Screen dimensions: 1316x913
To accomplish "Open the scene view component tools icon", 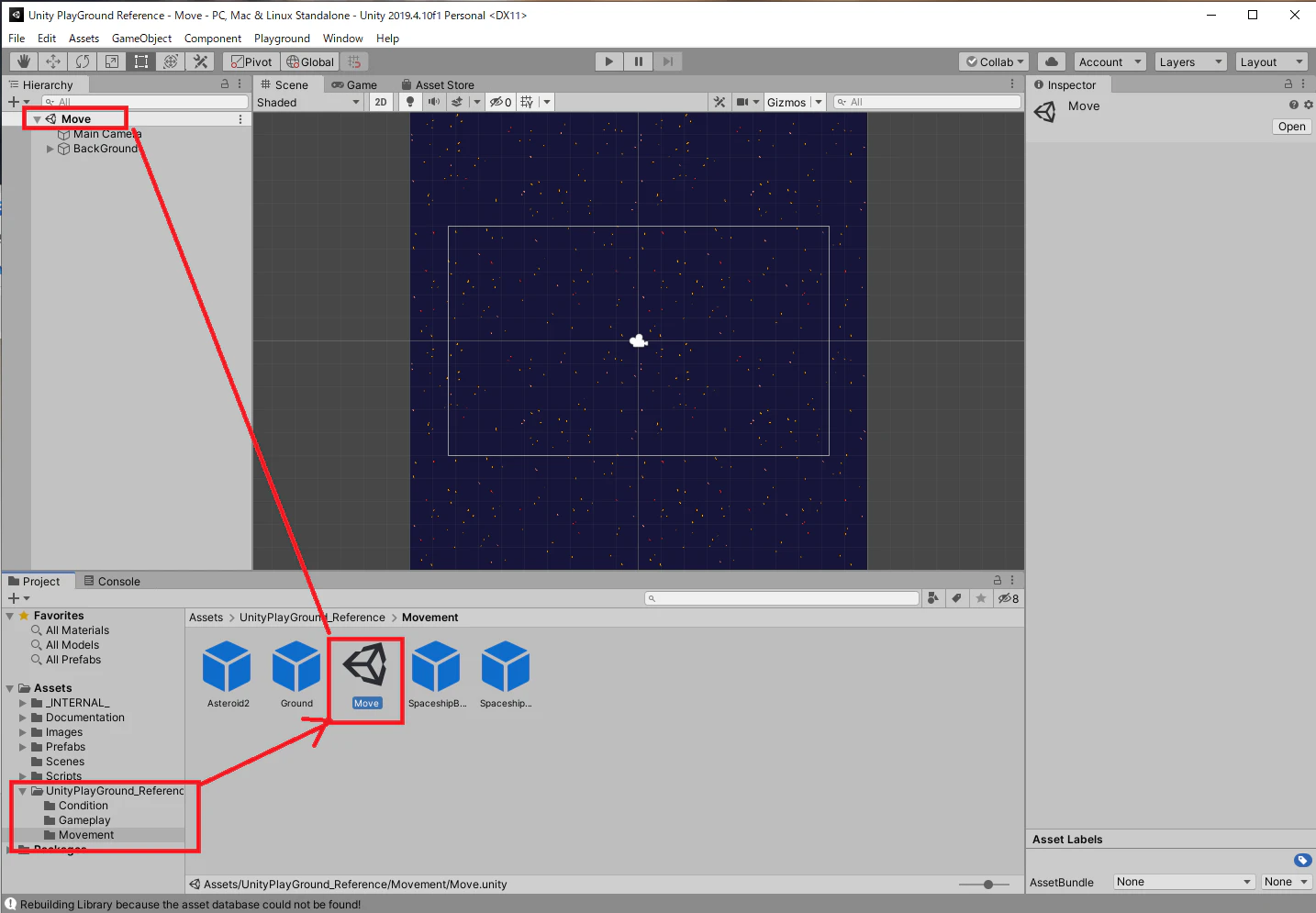I will [x=719, y=102].
